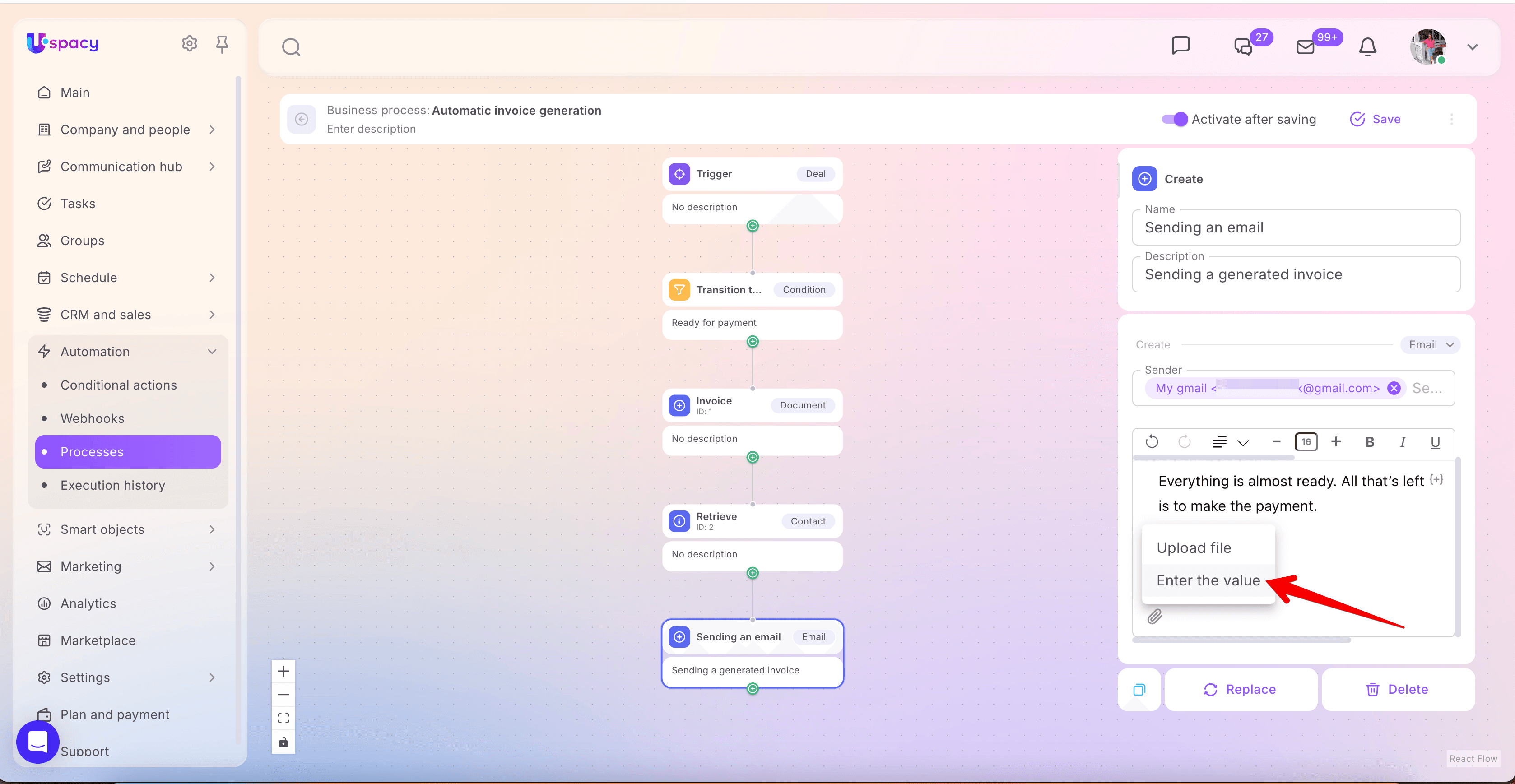Screen dimensions: 1515x784
Task: Click the Save button
Action: (1375, 120)
